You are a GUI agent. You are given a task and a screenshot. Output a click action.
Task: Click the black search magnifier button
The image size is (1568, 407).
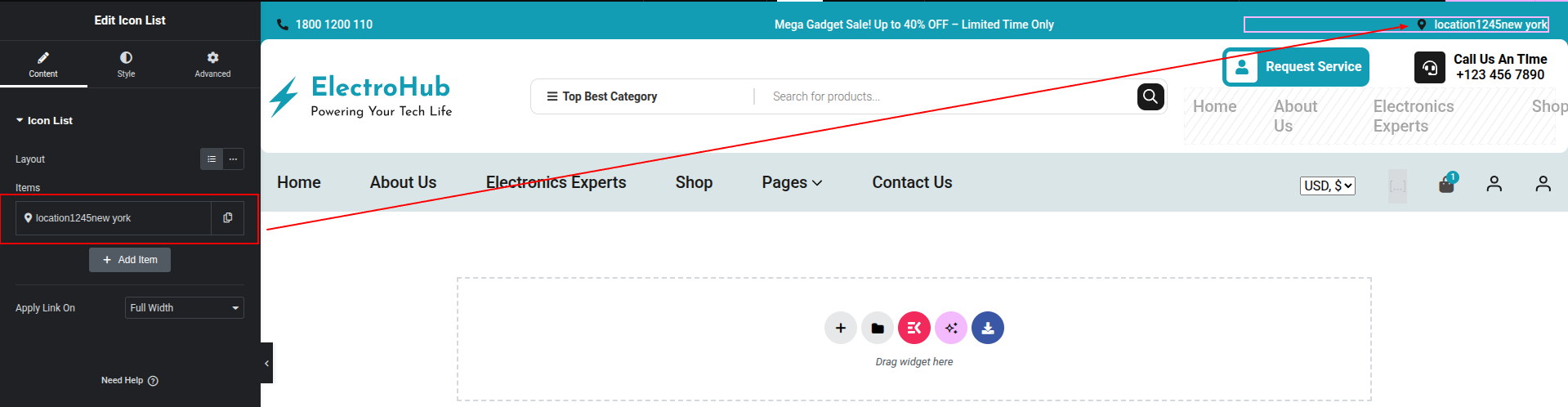point(1150,96)
